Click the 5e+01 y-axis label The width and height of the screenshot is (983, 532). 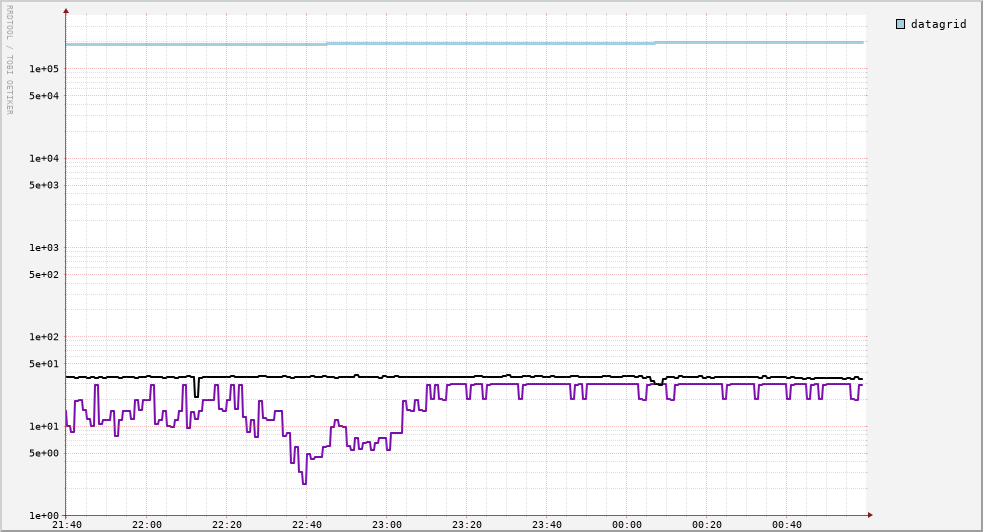(x=44, y=364)
